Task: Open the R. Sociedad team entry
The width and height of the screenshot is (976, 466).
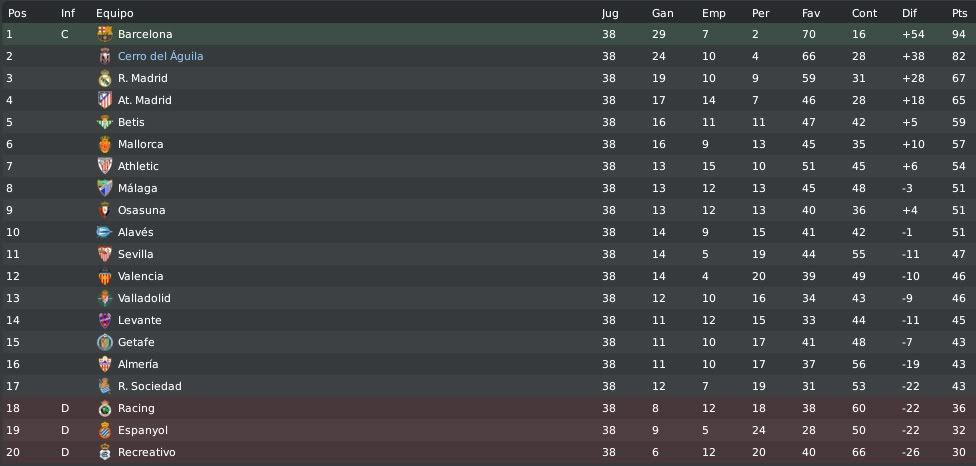Action: point(149,386)
